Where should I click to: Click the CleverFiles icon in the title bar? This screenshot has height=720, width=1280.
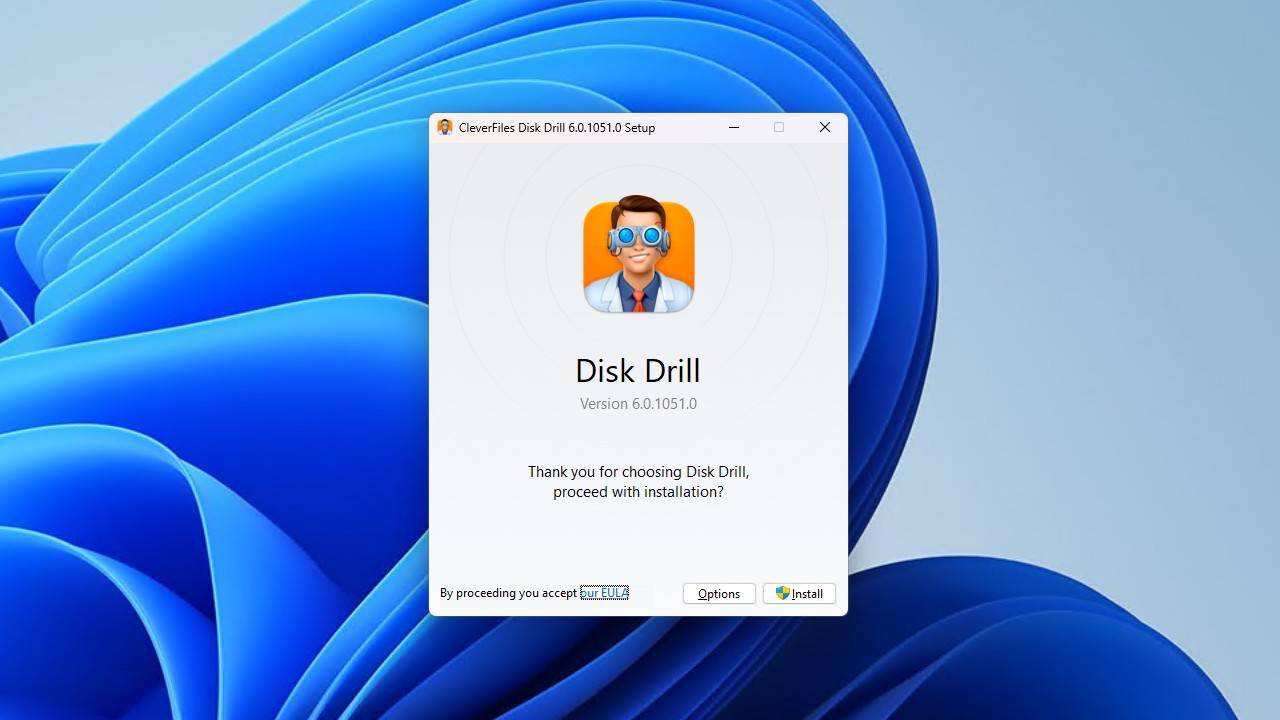tap(445, 127)
